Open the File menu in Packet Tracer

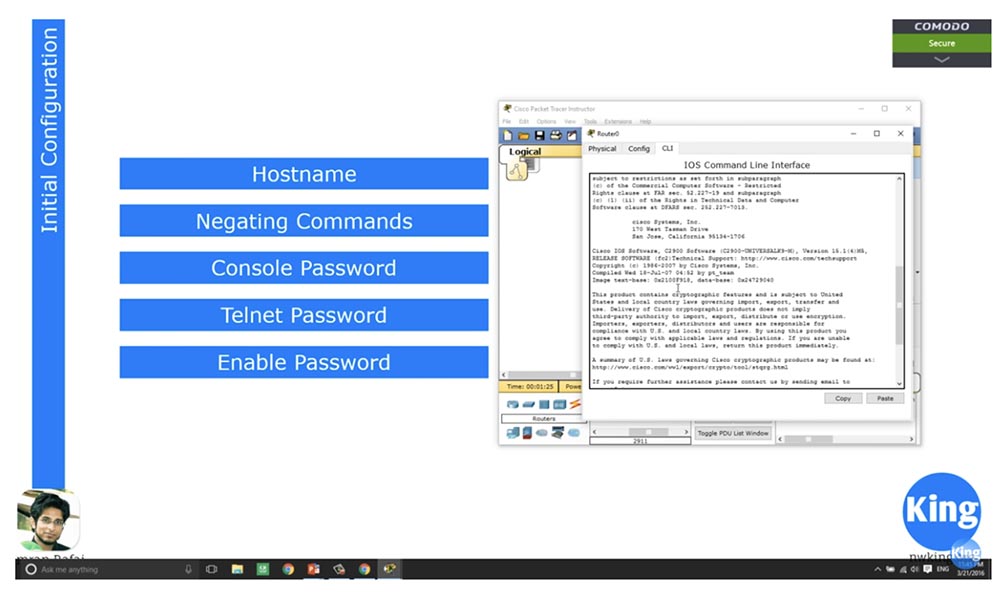pyautogui.click(x=507, y=121)
